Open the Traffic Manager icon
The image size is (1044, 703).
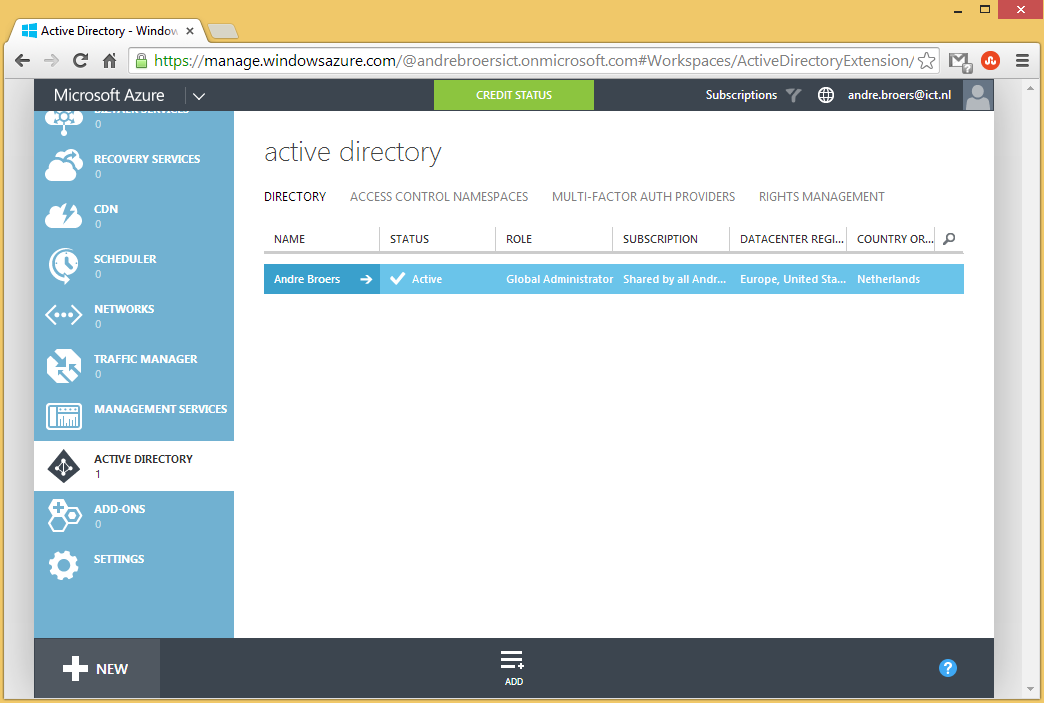click(64, 365)
